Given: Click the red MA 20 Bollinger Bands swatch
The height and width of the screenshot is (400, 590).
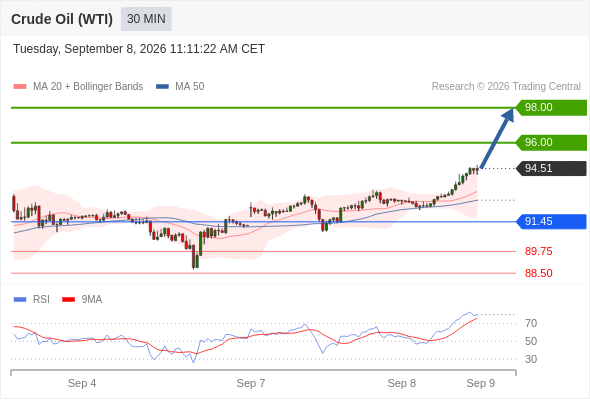Looking at the screenshot, I should [x=20, y=87].
